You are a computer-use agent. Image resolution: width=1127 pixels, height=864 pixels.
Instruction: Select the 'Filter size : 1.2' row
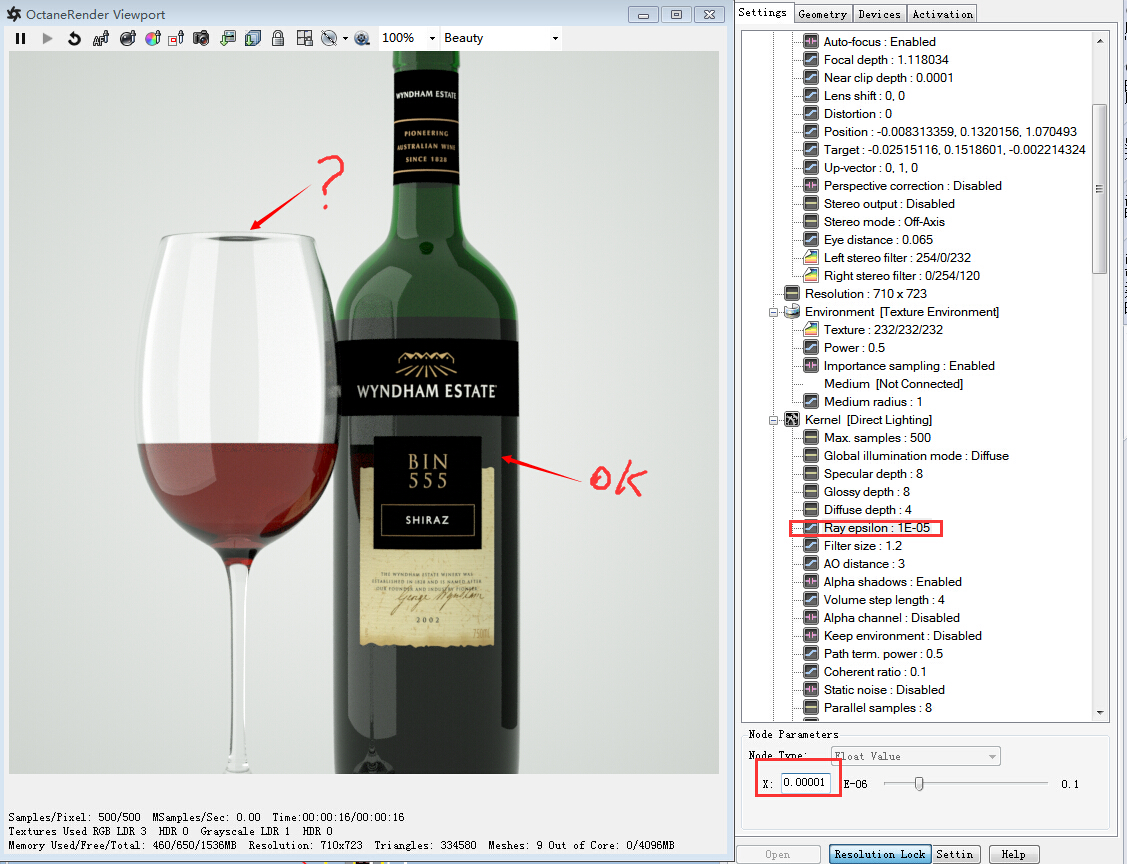pos(862,546)
